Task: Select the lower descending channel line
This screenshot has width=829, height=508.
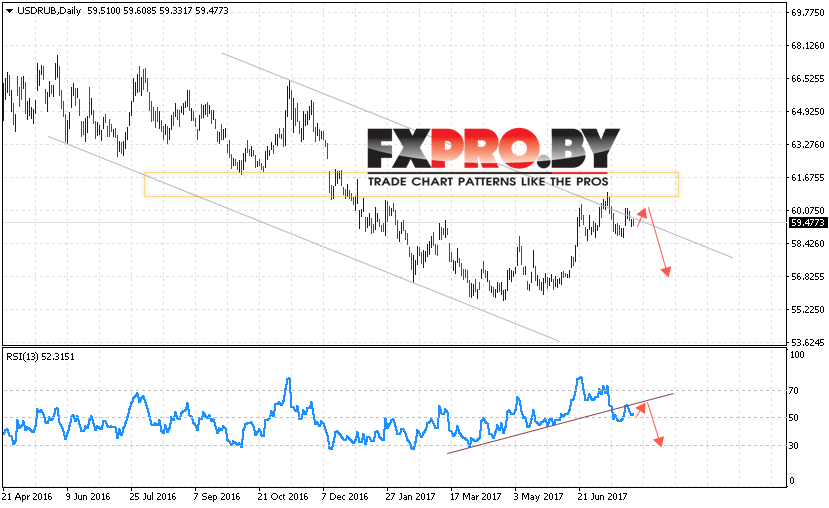Action: (303, 239)
